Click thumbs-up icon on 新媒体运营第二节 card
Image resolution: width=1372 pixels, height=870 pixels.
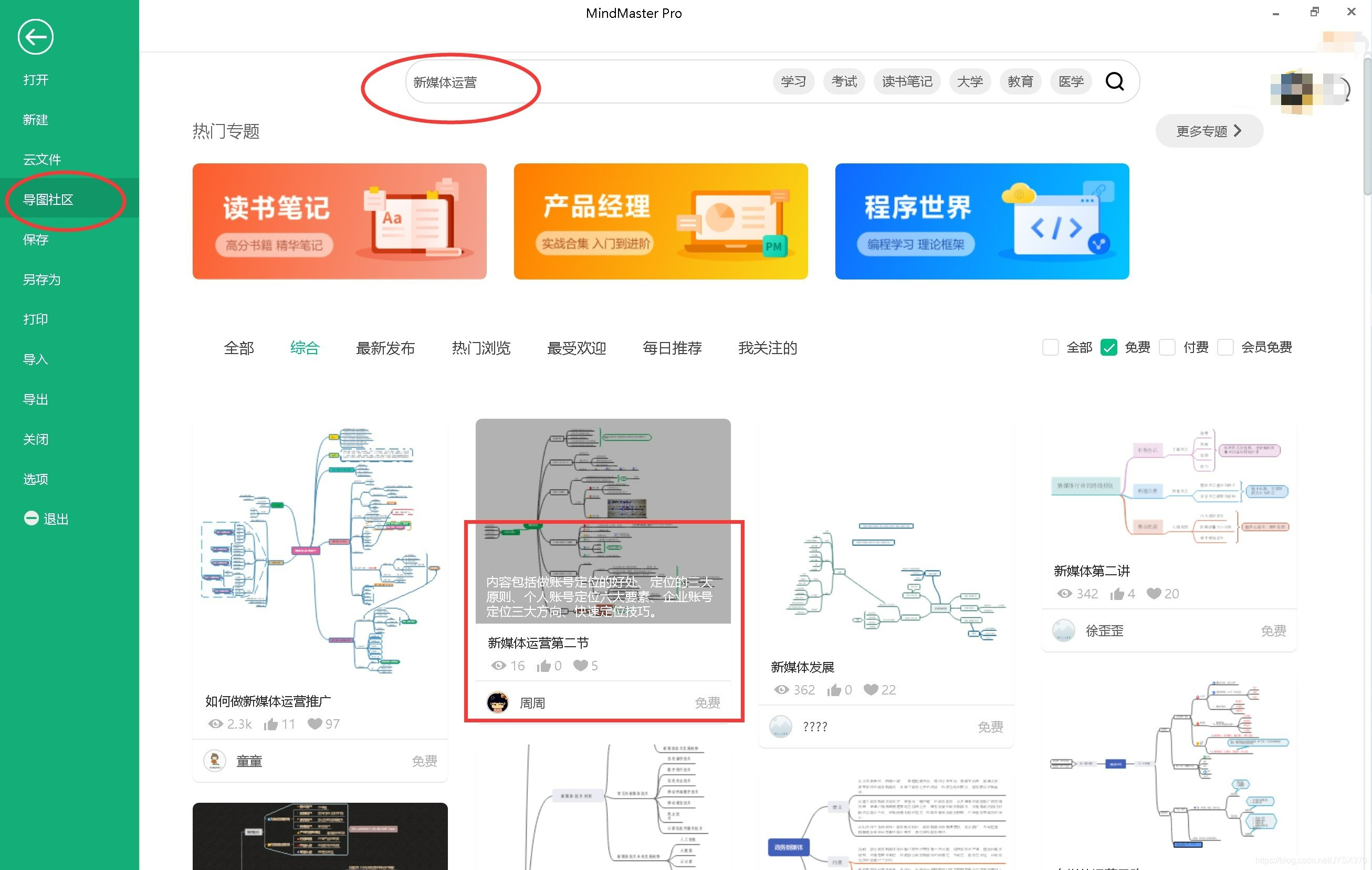(543, 666)
